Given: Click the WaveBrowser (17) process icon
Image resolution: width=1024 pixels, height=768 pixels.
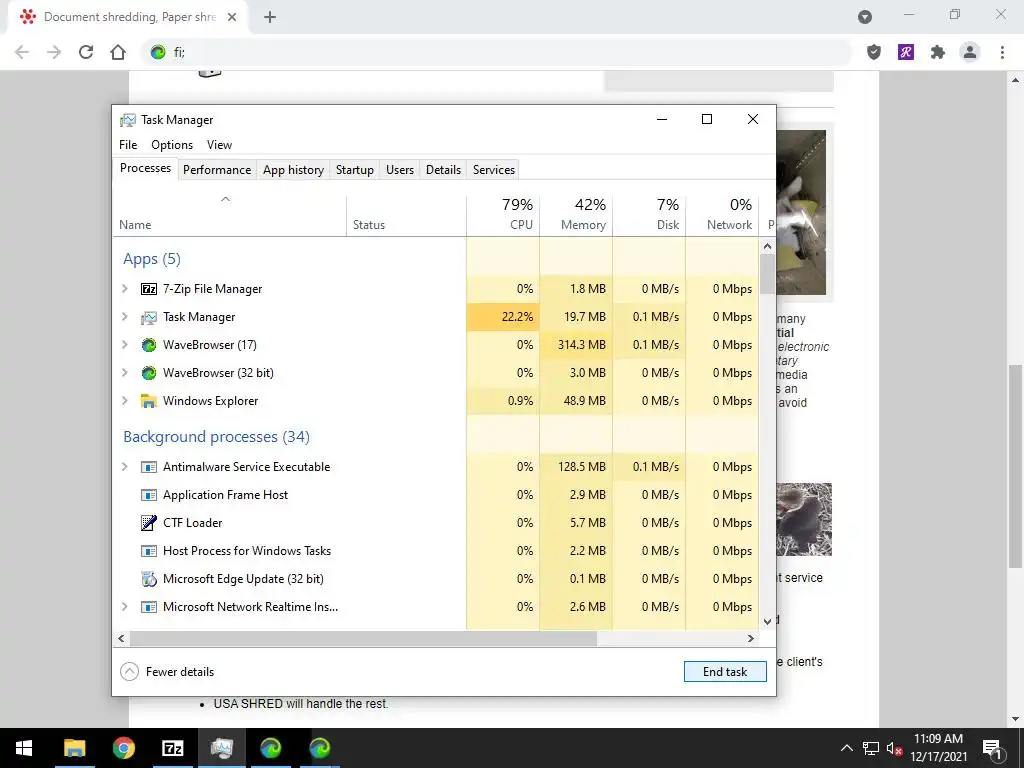Looking at the screenshot, I should tap(149, 345).
